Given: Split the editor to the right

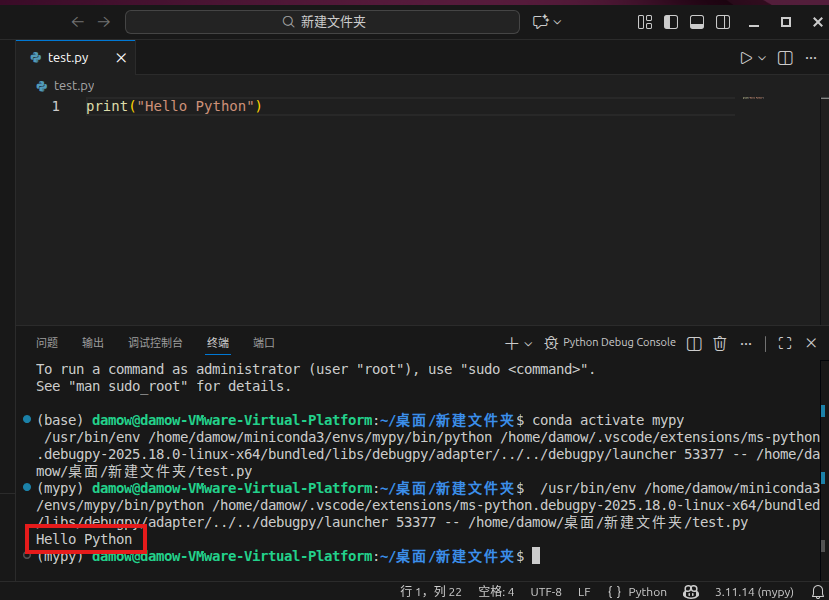Looking at the screenshot, I should (785, 58).
